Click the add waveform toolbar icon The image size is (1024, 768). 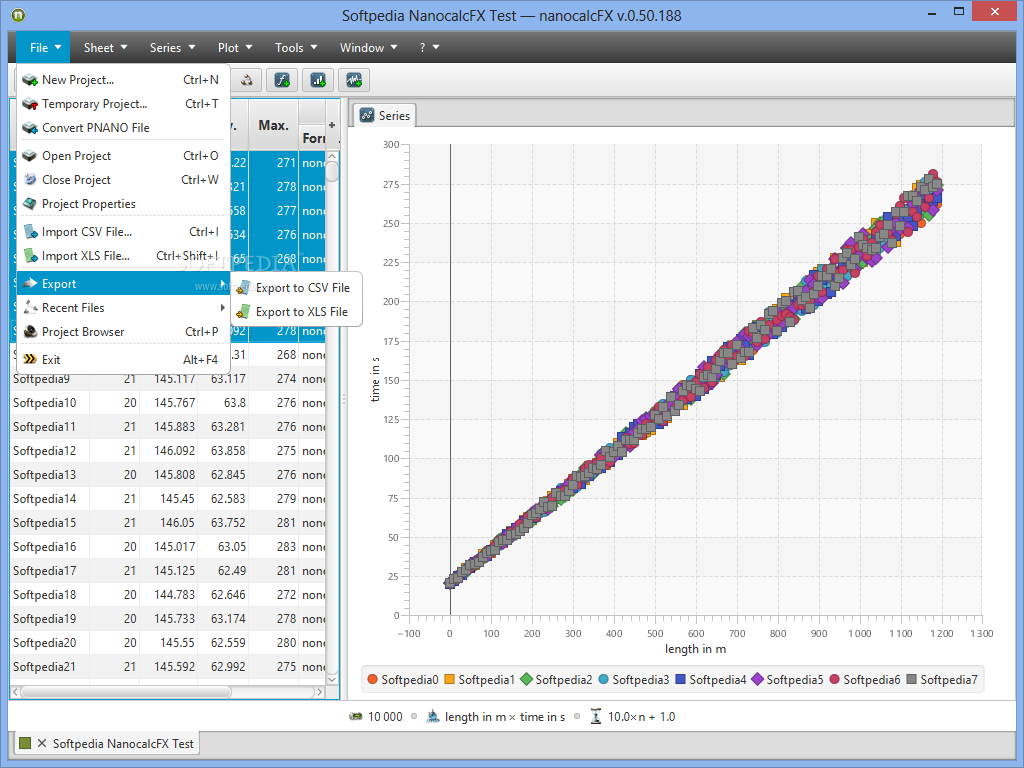tap(354, 80)
